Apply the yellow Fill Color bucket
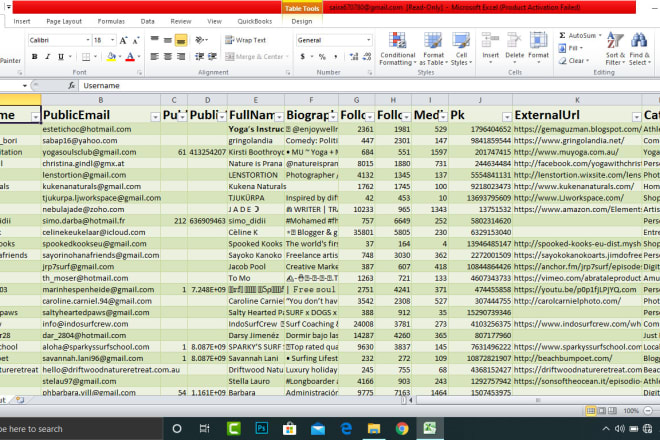Image resolution: width=660 pixels, height=440 pixels. point(111,56)
